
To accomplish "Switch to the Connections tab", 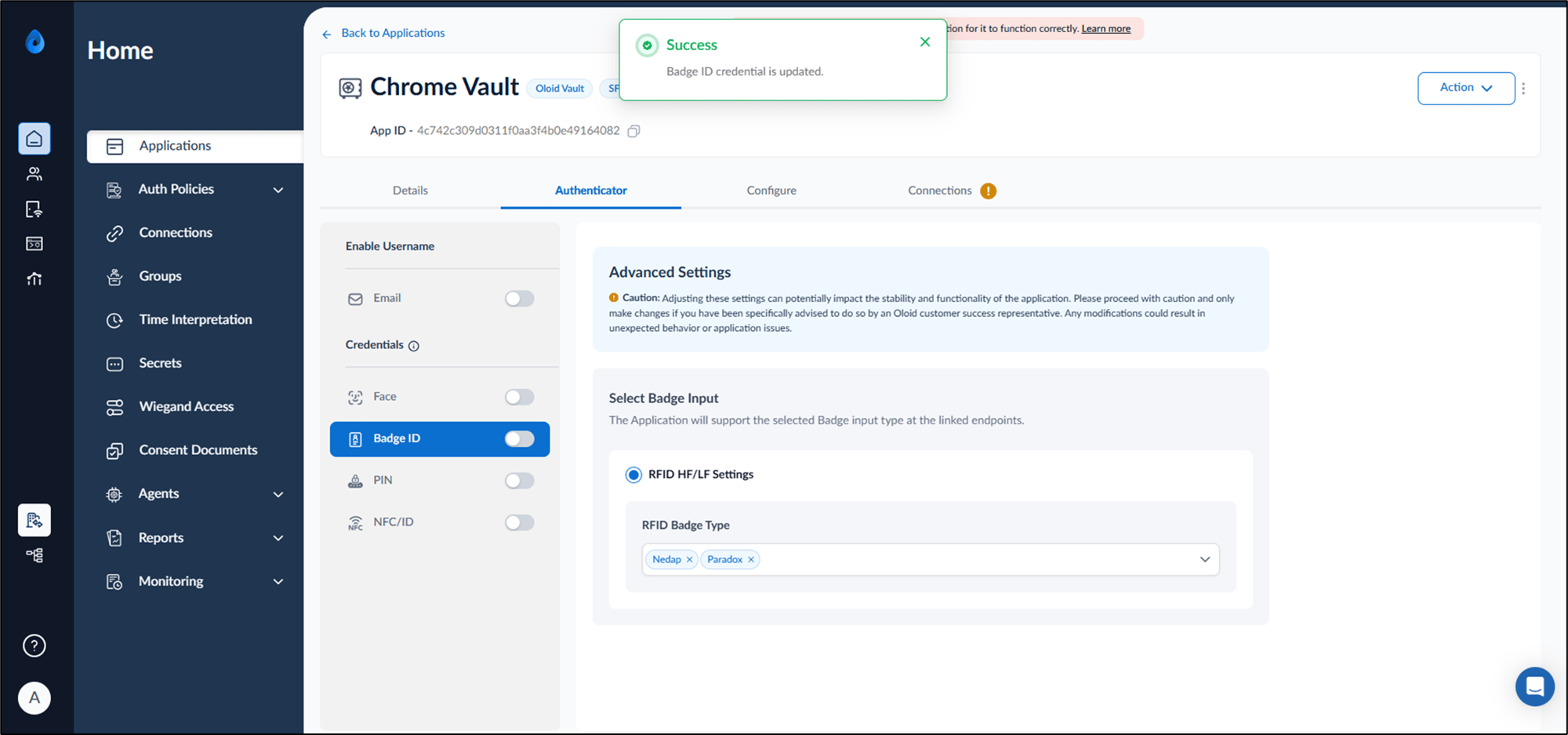I will coord(939,191).
